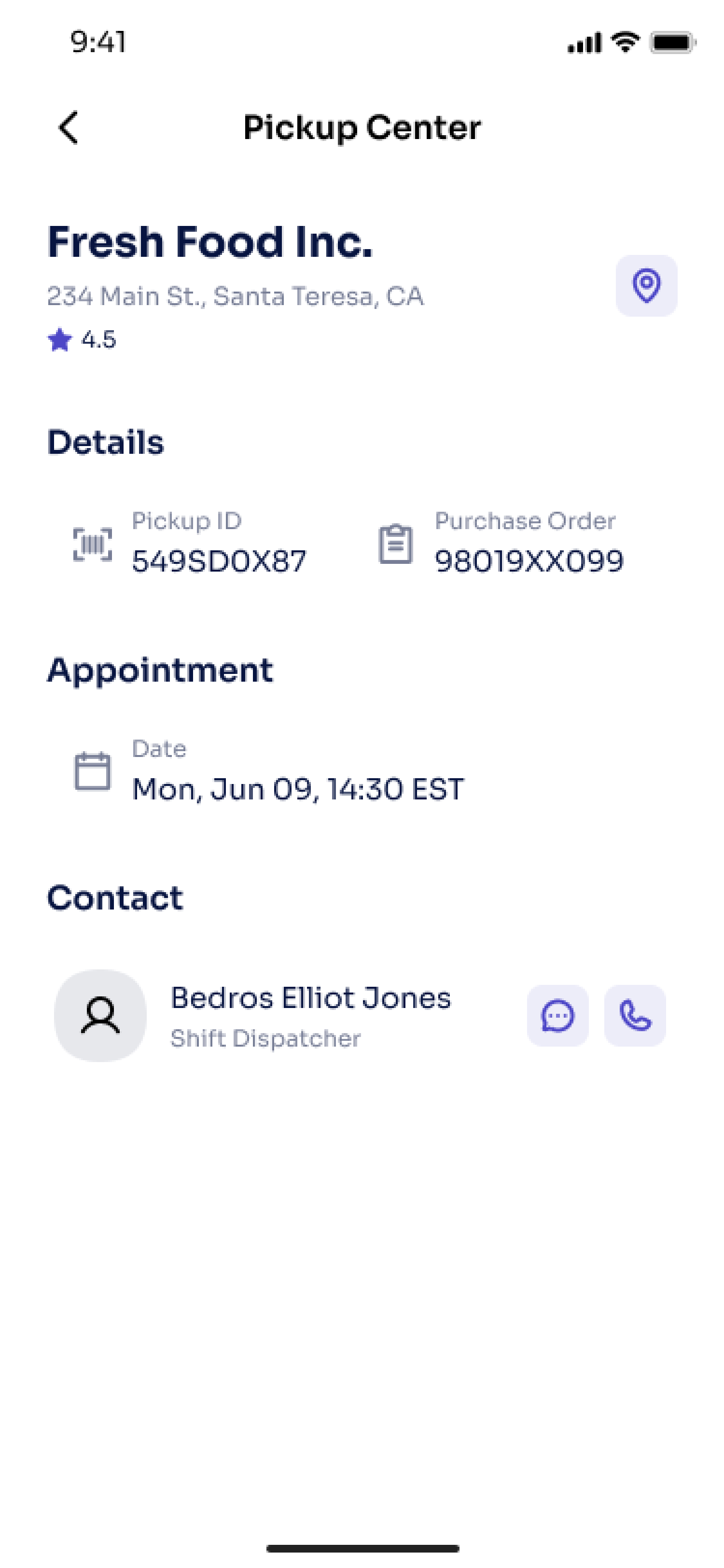This screenshot has width=724, height=1568.
Task: Tap the 4.5 rating value
Action: (x=98, y=340)
